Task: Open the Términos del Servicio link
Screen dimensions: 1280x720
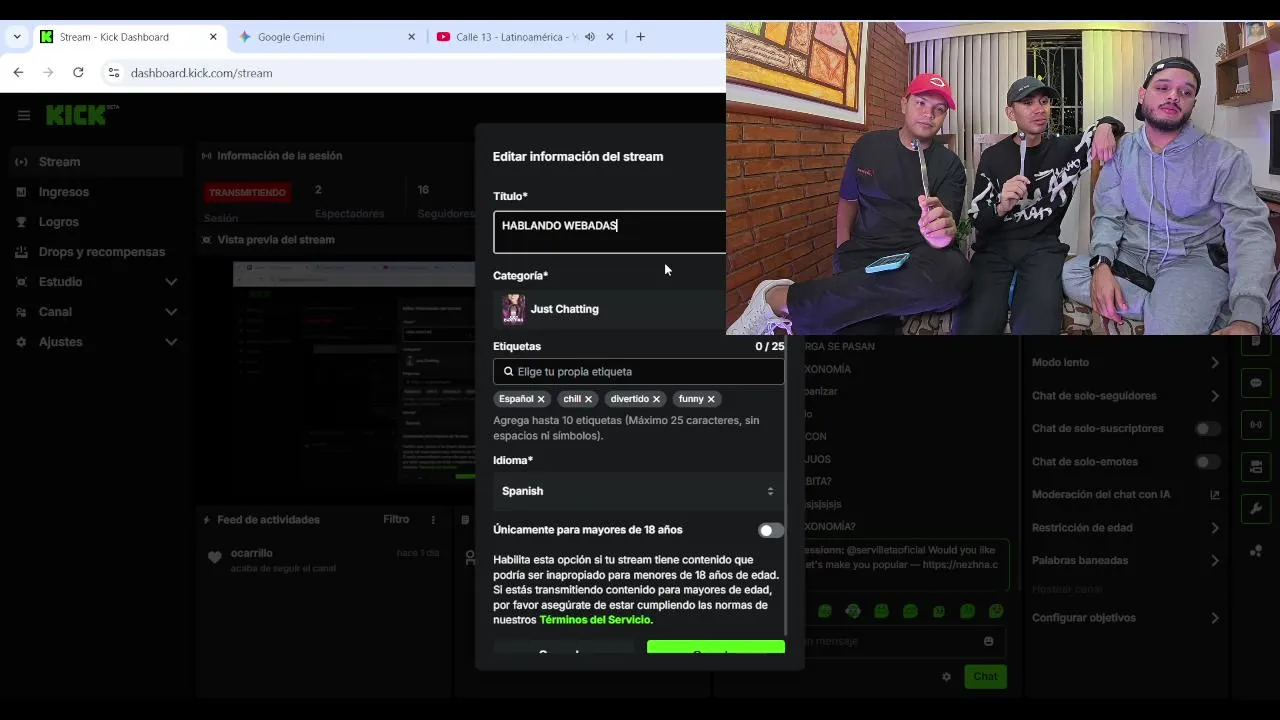Action: [594, 620]
